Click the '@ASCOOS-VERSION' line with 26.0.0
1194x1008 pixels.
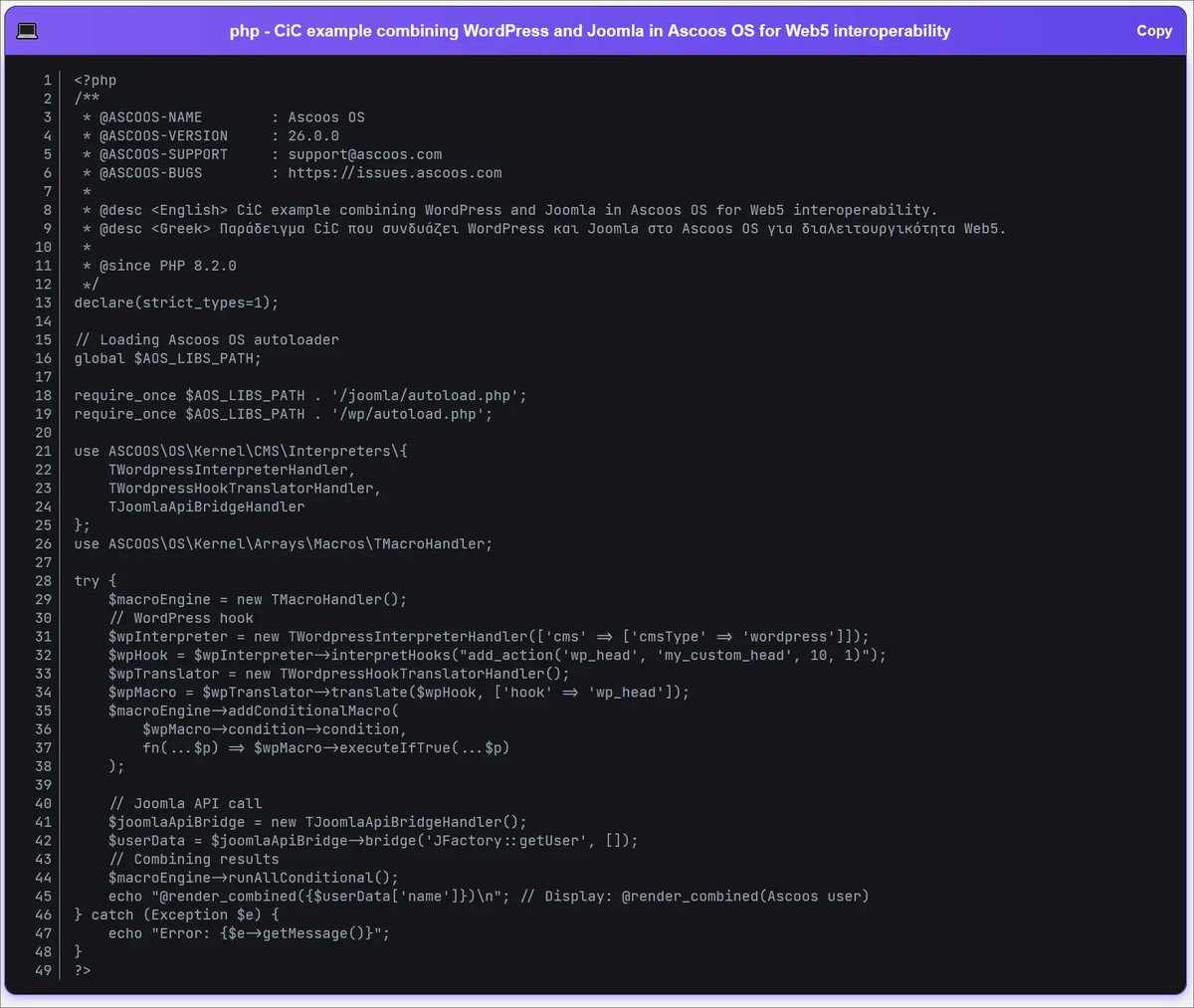211,135
